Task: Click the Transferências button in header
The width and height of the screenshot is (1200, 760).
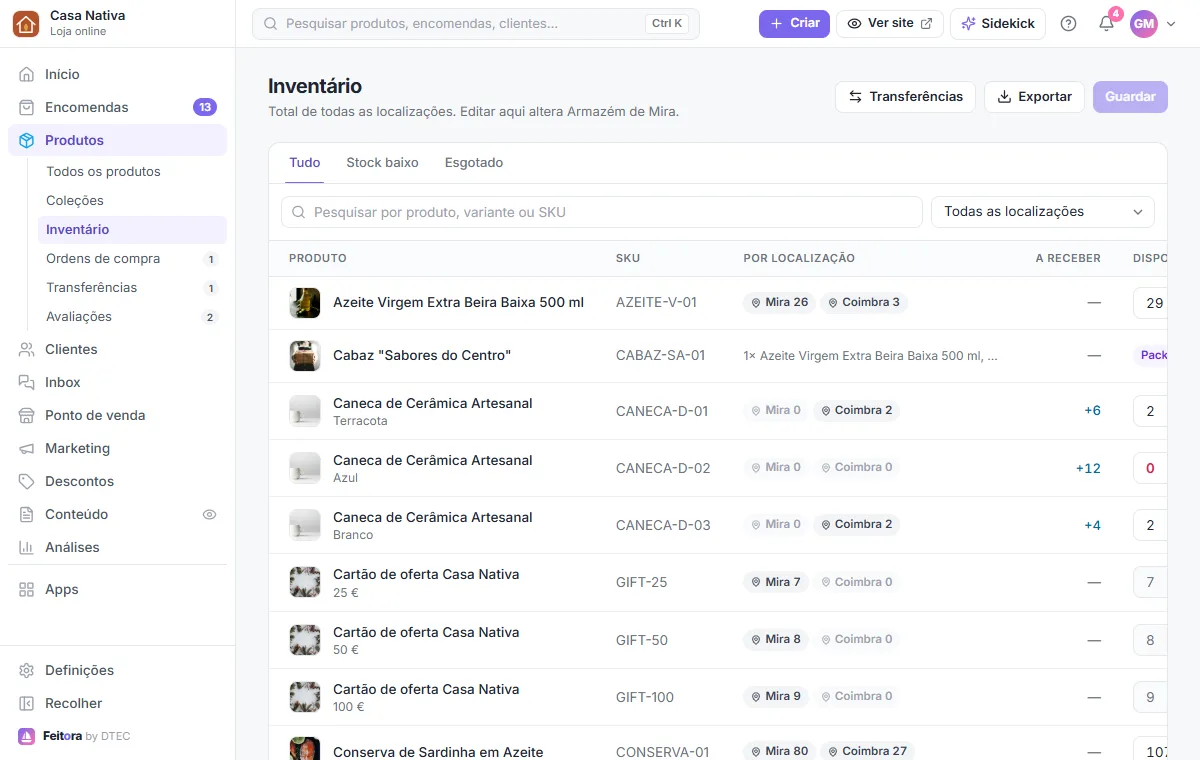Action: click(905, 97)
